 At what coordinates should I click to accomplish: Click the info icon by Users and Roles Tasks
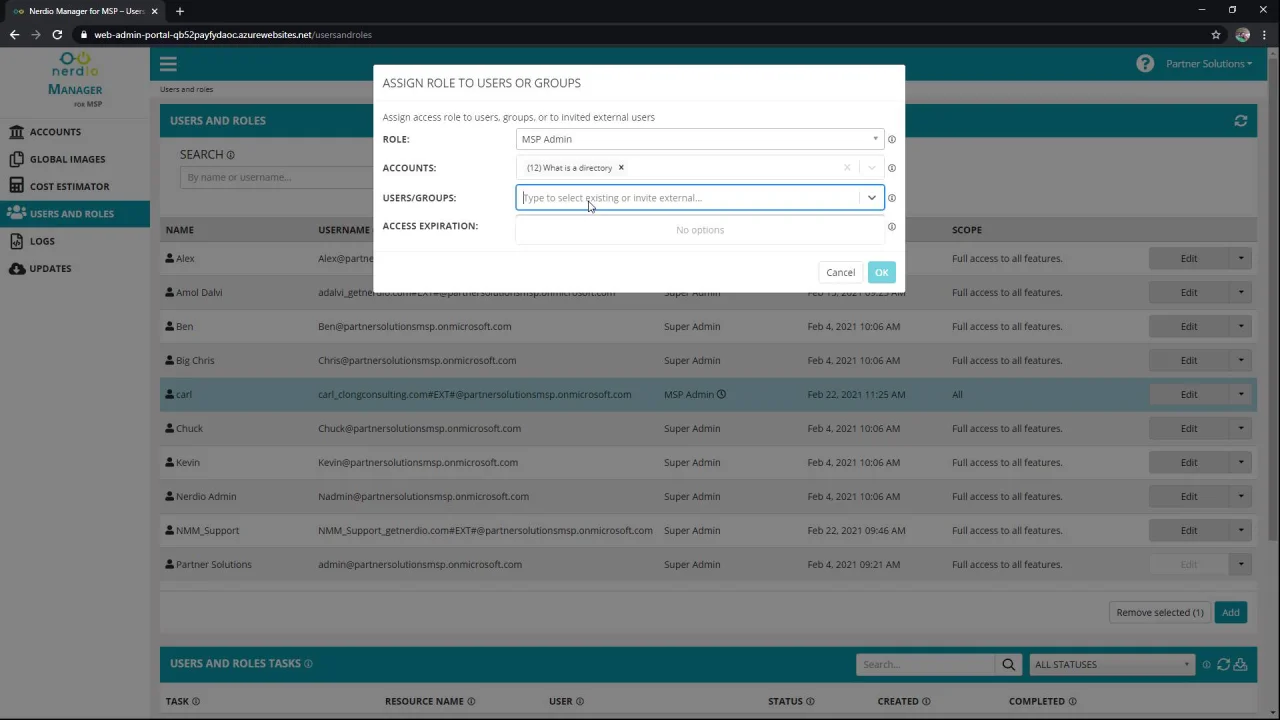pyautogui.click(x=308, y=664)
